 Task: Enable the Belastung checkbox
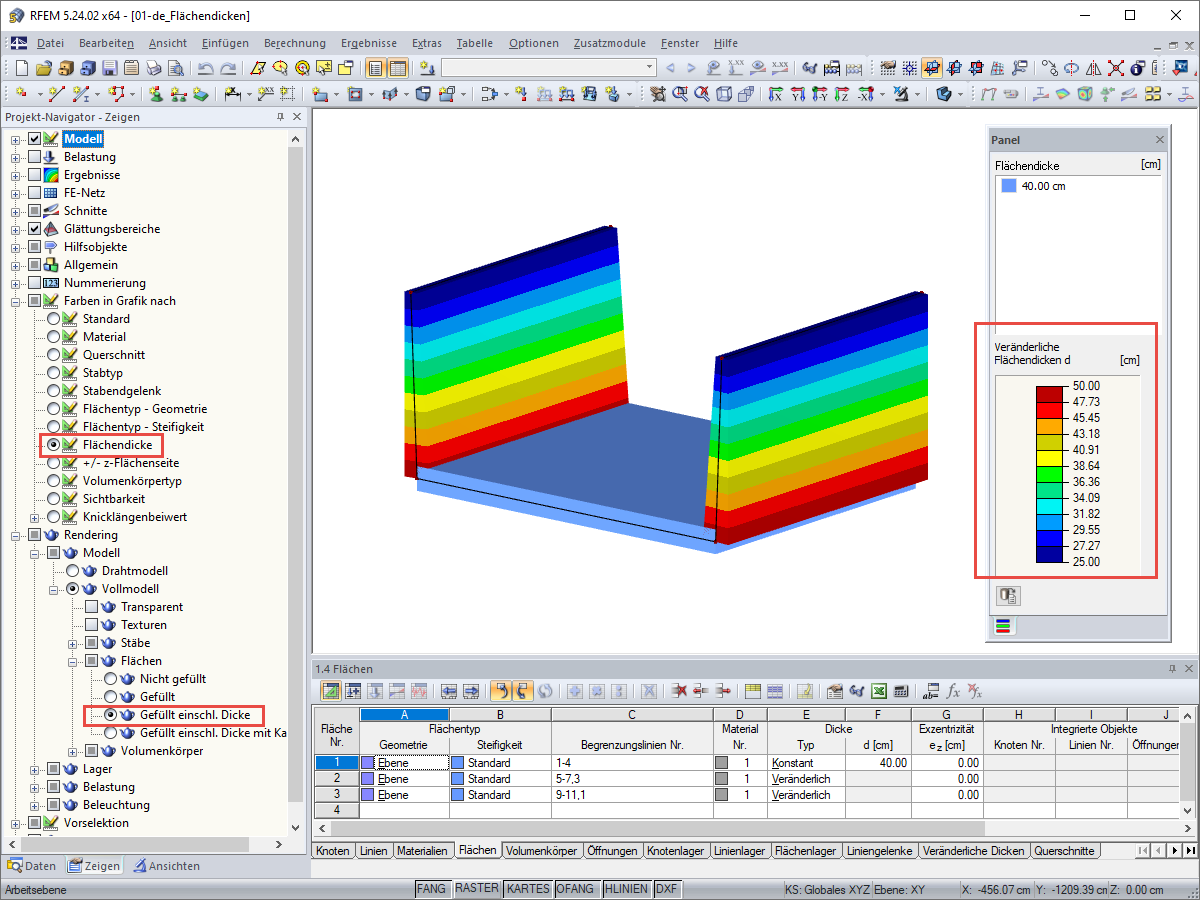point(35,157)
